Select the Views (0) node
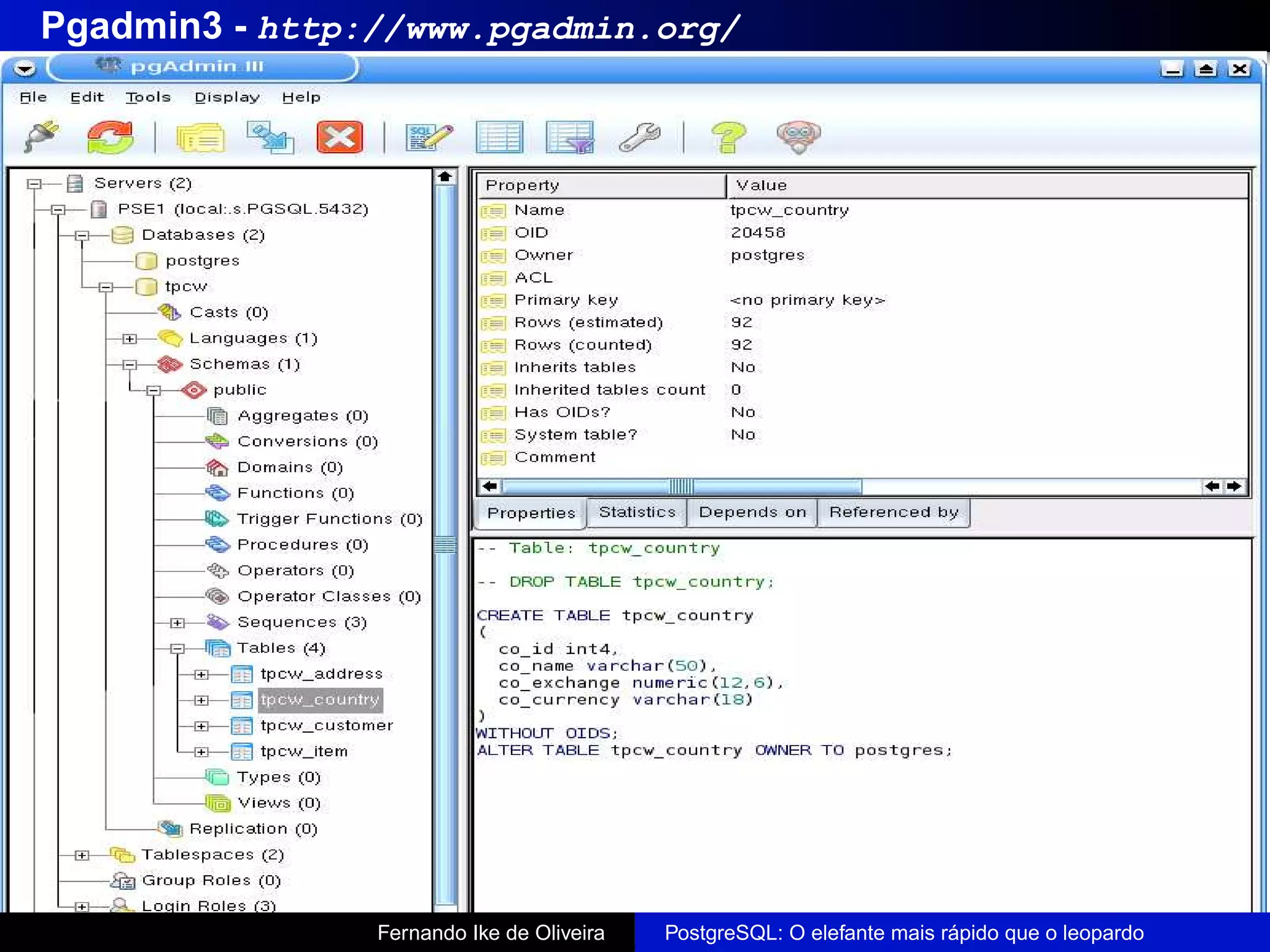Image resolution: width=1270 pixels, height=952 pixels. point(278,803)
